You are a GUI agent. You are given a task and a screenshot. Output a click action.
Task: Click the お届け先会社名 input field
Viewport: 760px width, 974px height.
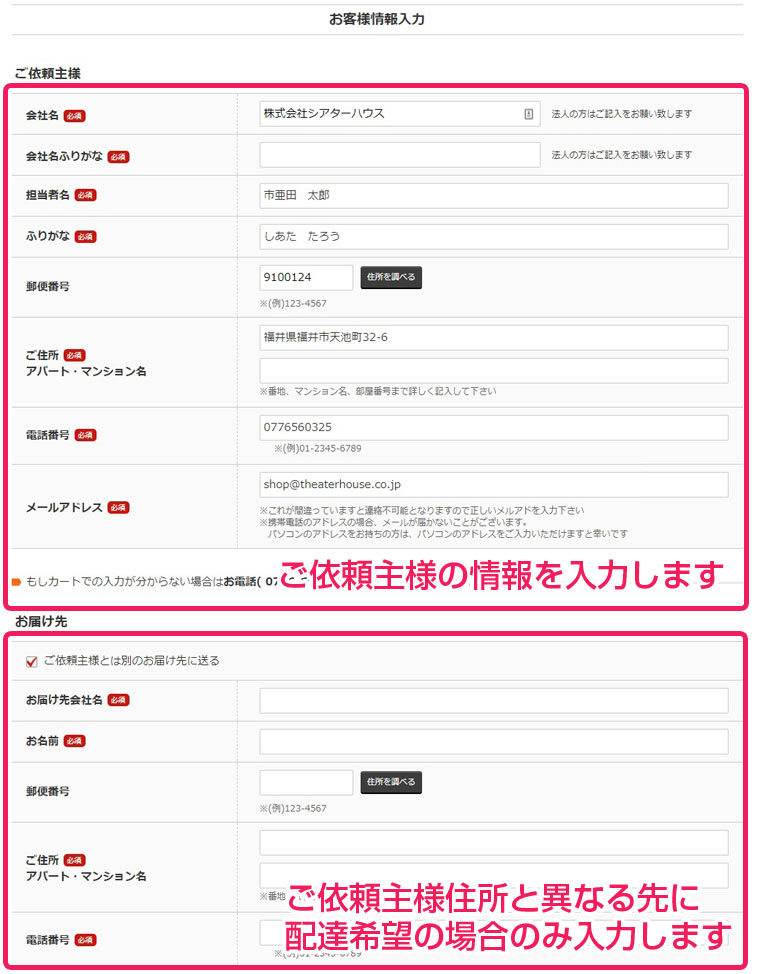coord(493,701)
